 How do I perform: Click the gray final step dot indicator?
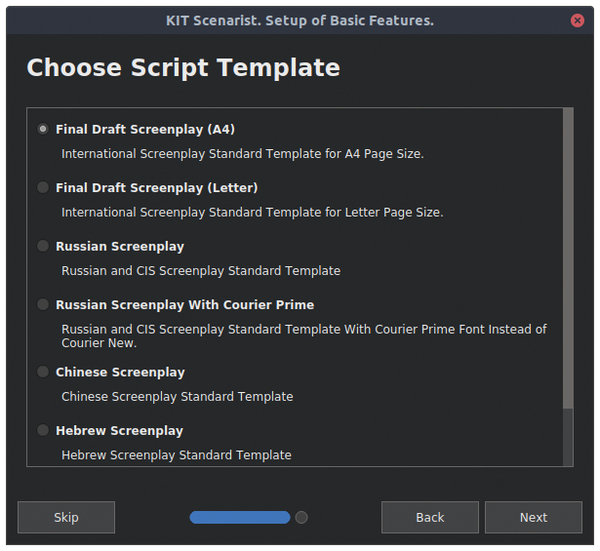click(302, 517)
